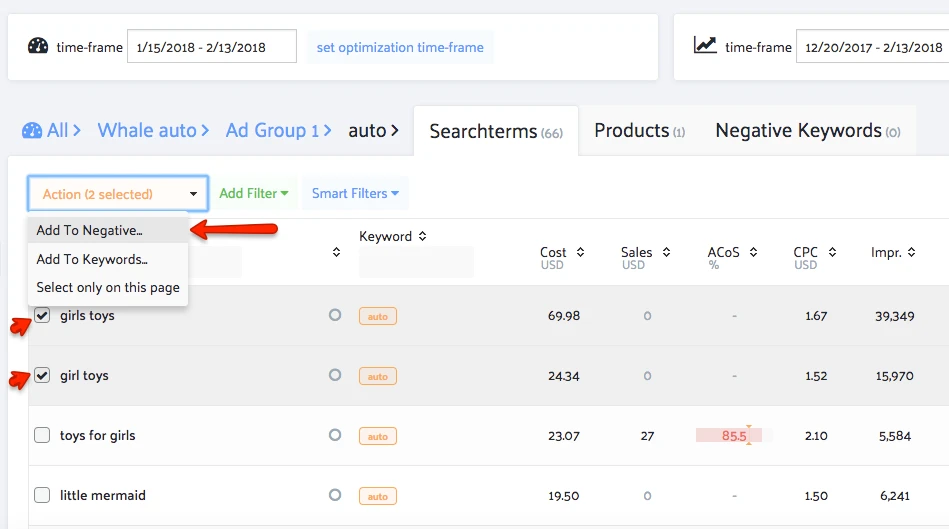Check the little mermaid checkbox

pyautogui.click(x=42, y=495)
